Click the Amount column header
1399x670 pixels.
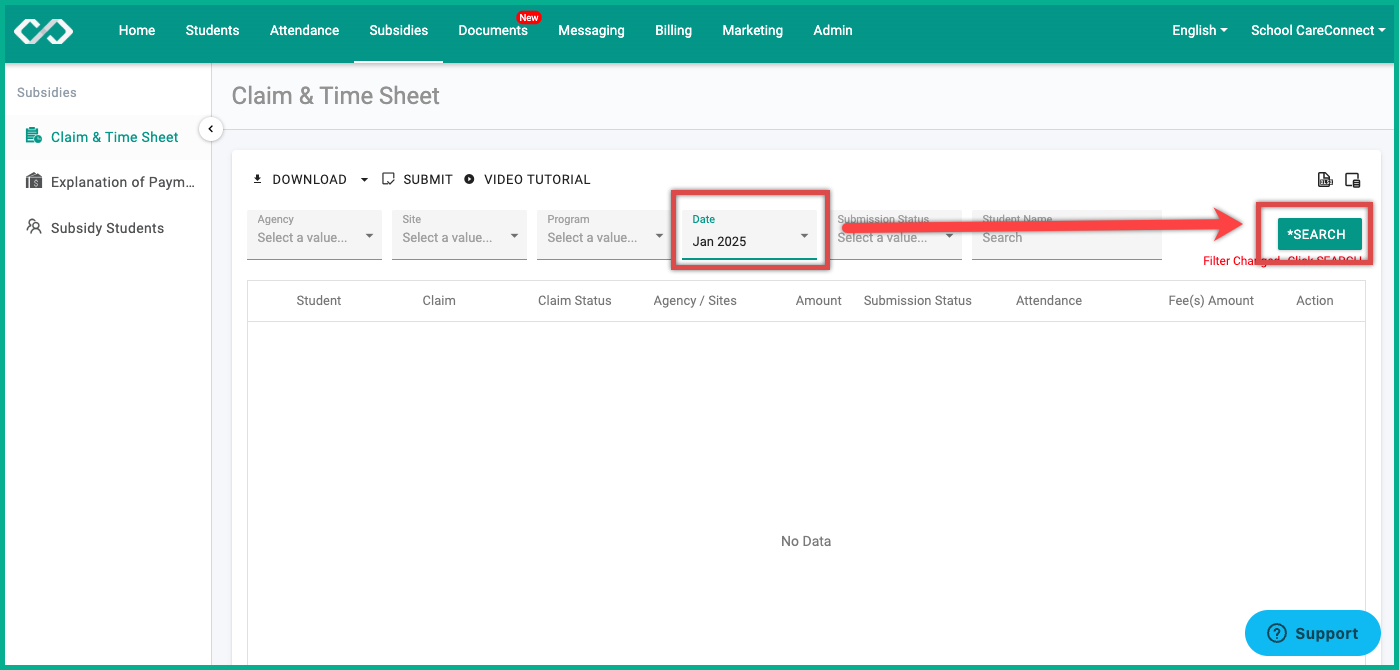819,300
